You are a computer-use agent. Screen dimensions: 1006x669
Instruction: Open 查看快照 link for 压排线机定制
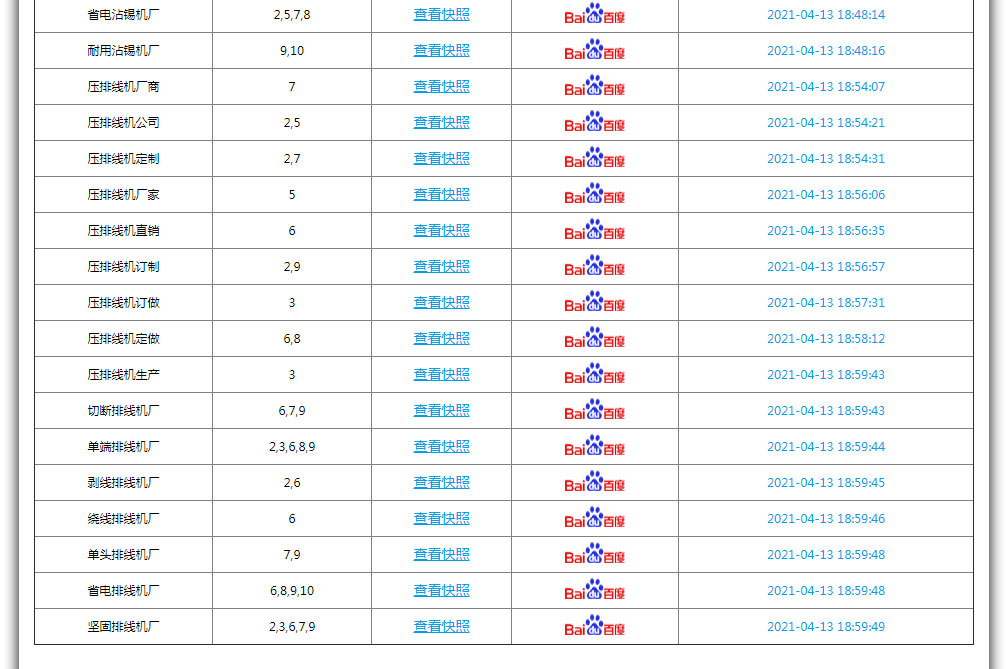coord(441,158)
